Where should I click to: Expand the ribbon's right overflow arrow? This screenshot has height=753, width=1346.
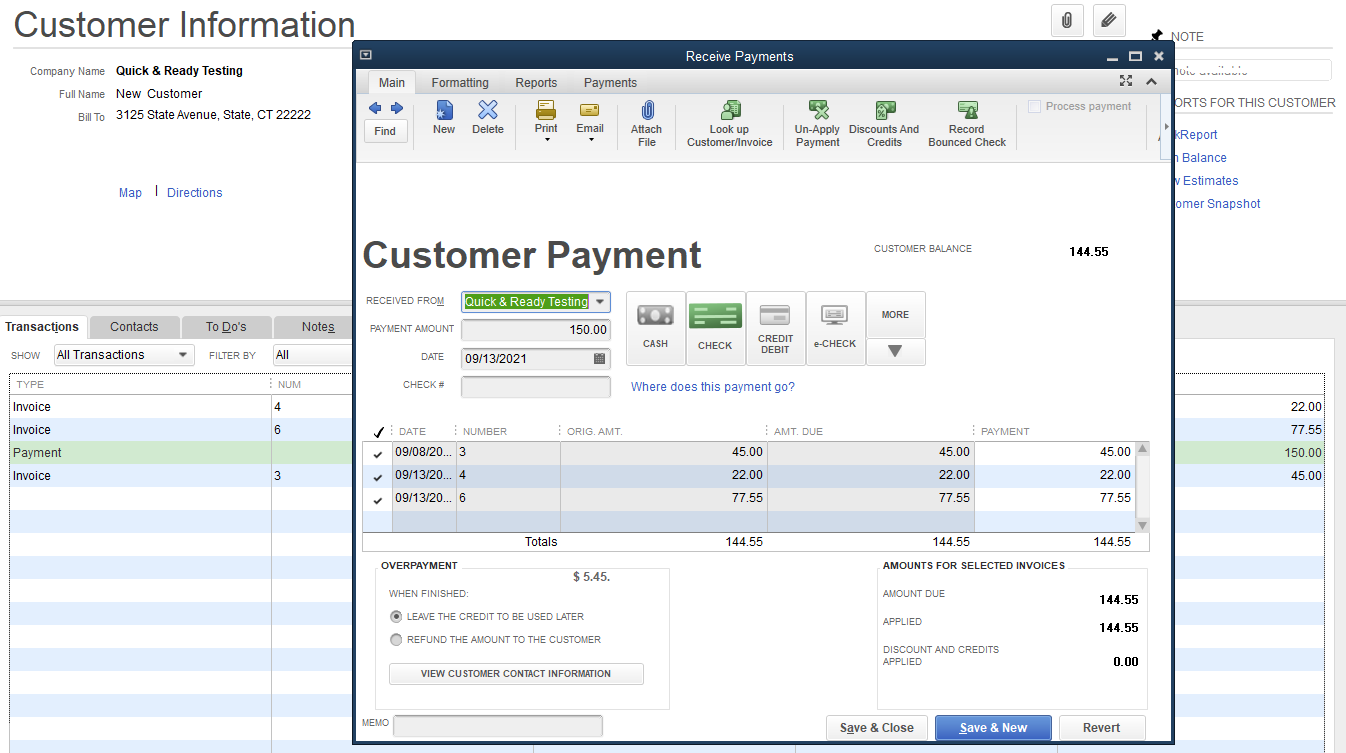coord(1166,126)
